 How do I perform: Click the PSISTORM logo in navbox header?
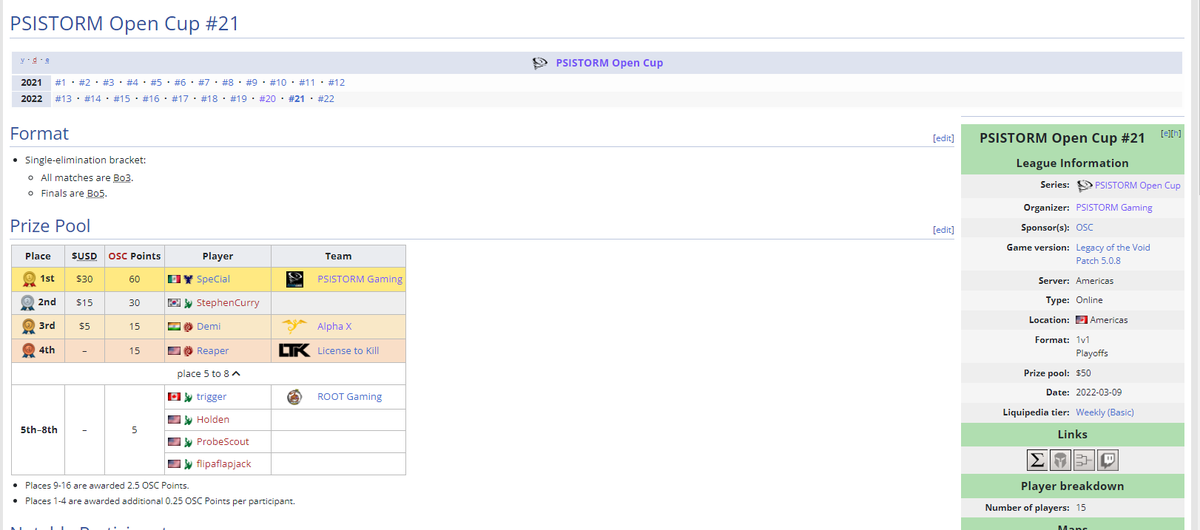pos(540,63)
